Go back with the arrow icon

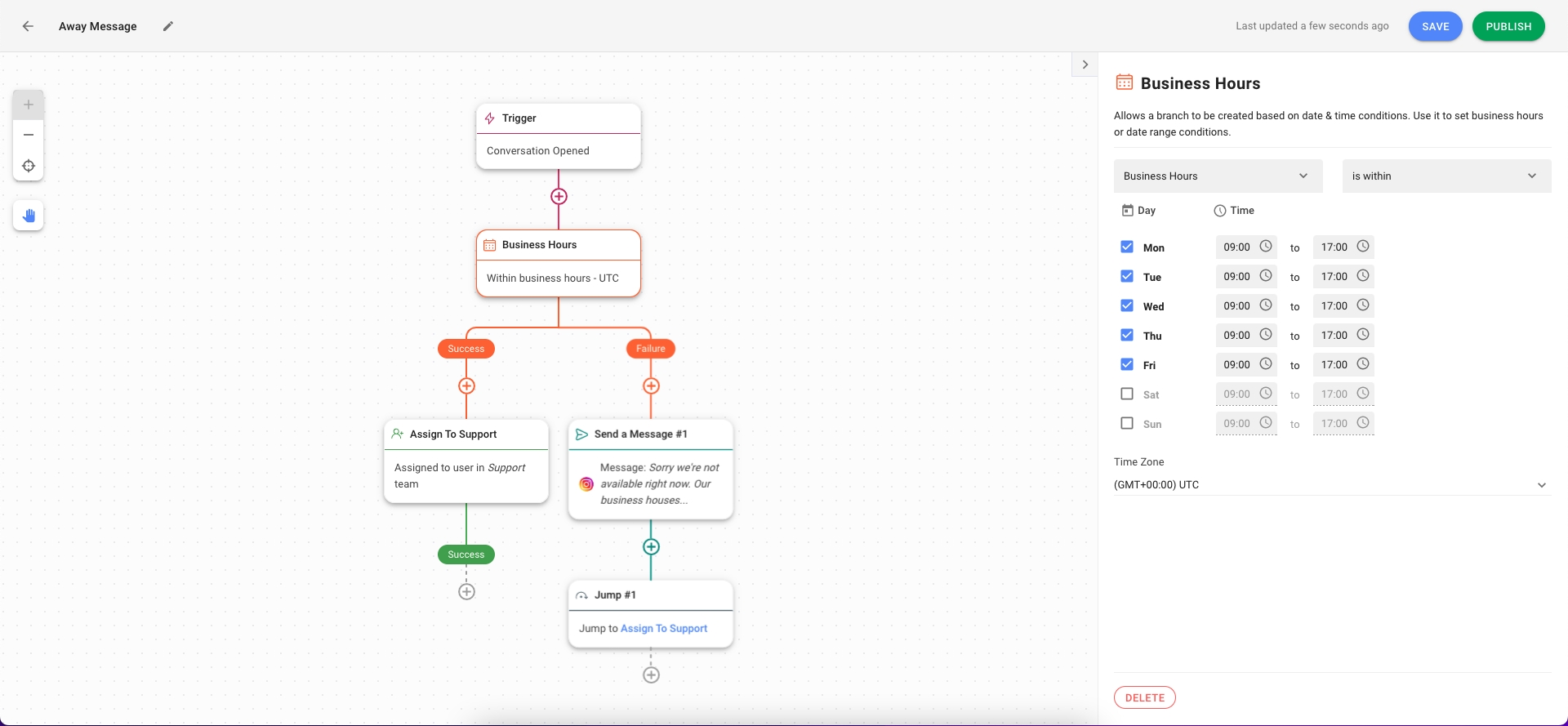pyautogui.click(x=28, y=26)
